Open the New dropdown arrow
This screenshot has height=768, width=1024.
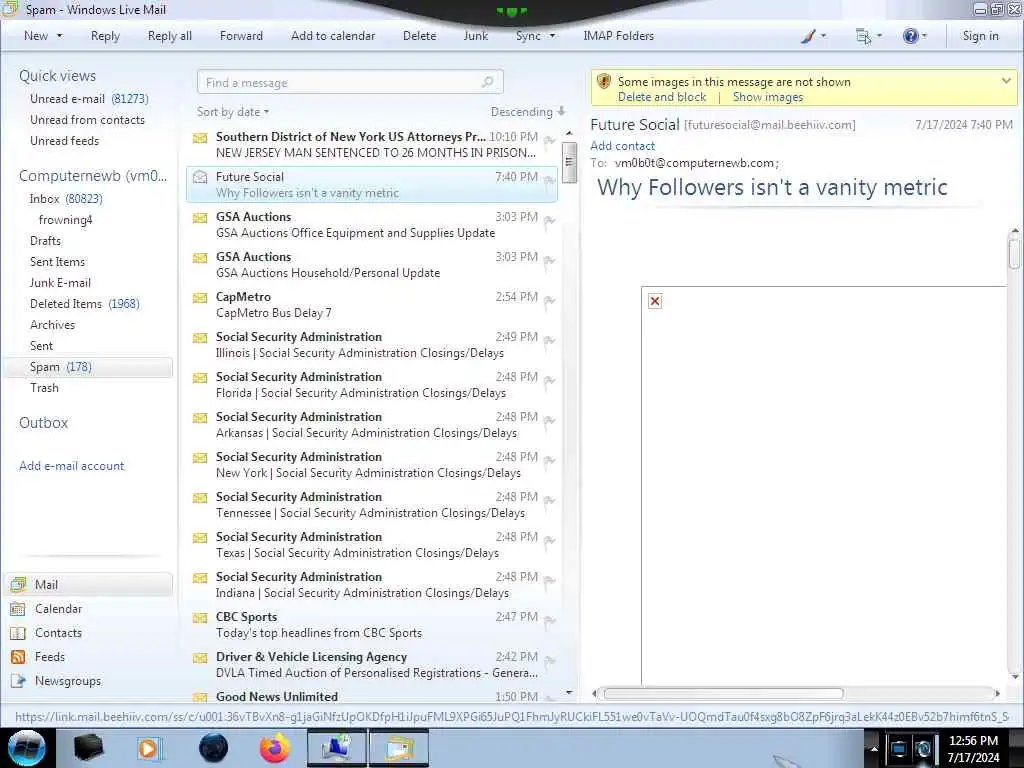click(x=59, y=36)
